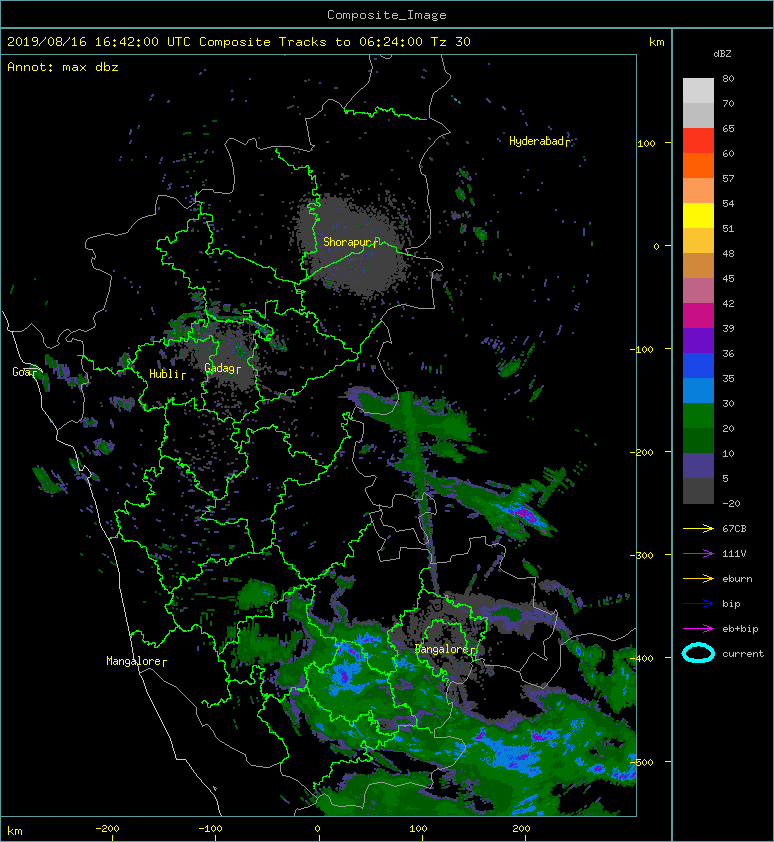Image resolution: width=774 pixels, height=842 pixels.
Task: Click the eburn legend arrow
Action: tap(698, 578)
